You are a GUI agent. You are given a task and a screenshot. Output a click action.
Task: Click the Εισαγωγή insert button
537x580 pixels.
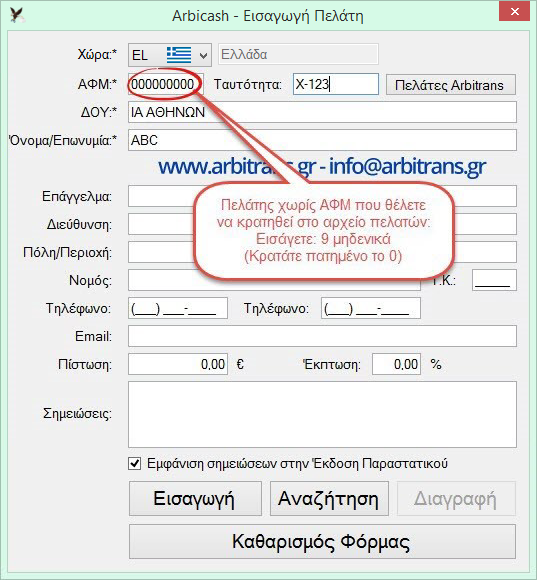(x=195, y=498)
